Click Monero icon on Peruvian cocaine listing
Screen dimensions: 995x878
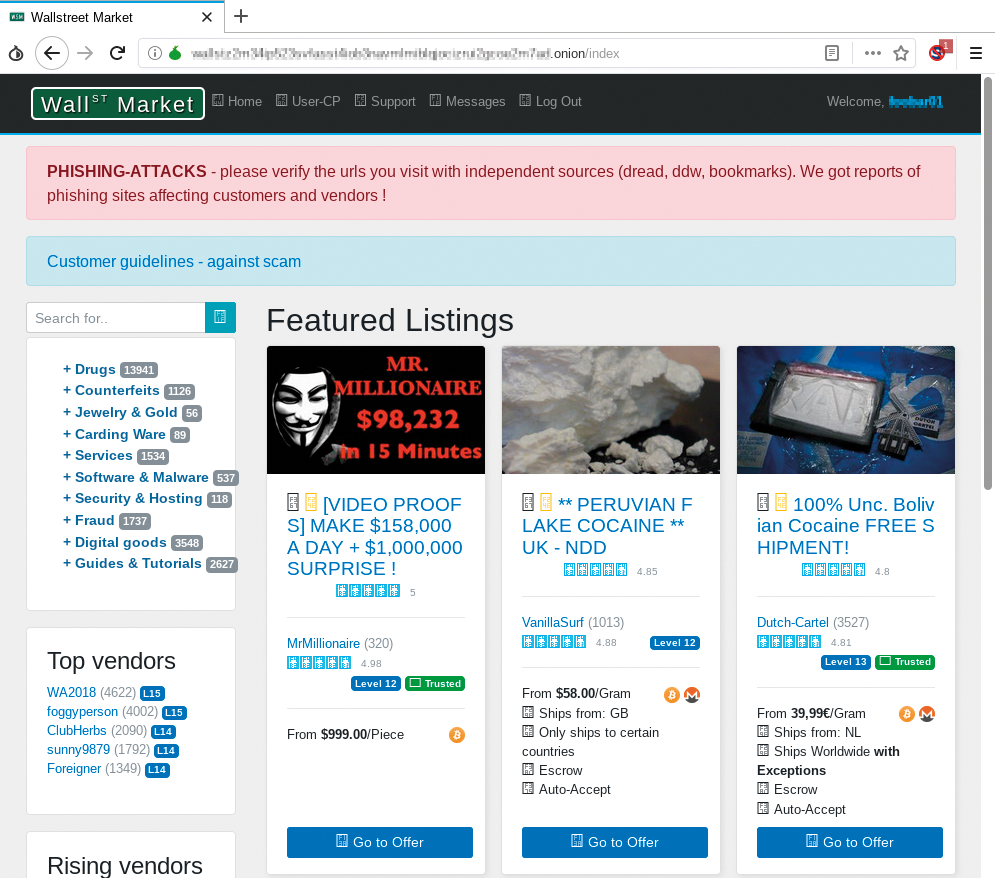pyautogui.click(x=692, y=695)
